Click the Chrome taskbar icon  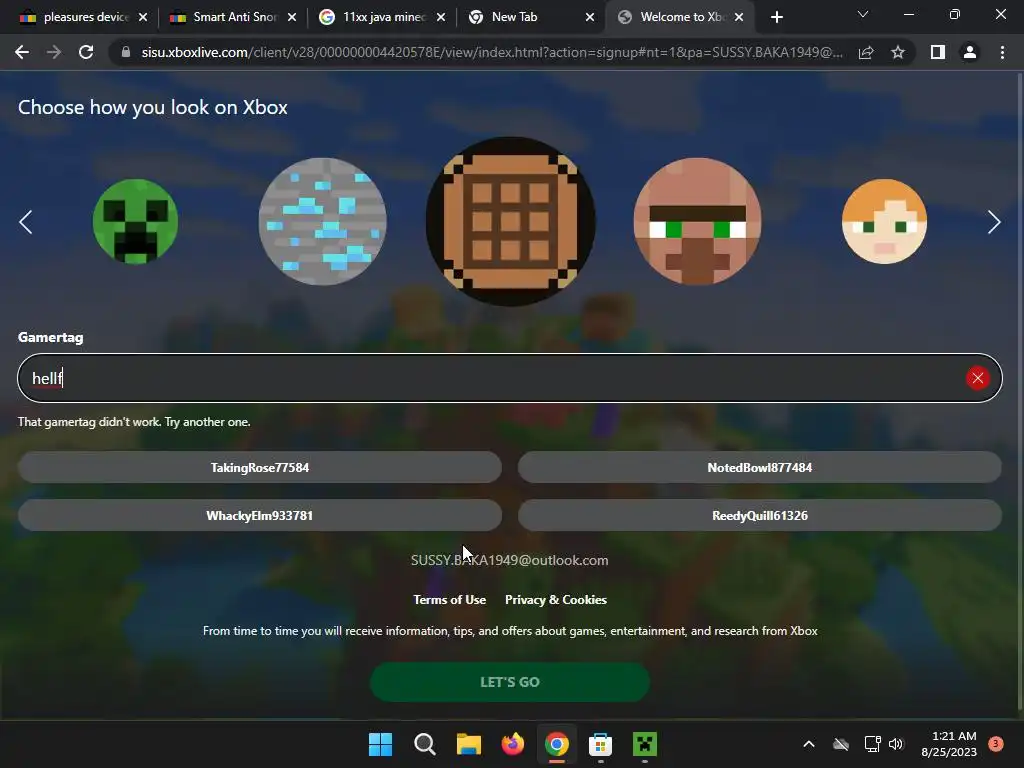(x=556, y=744)
